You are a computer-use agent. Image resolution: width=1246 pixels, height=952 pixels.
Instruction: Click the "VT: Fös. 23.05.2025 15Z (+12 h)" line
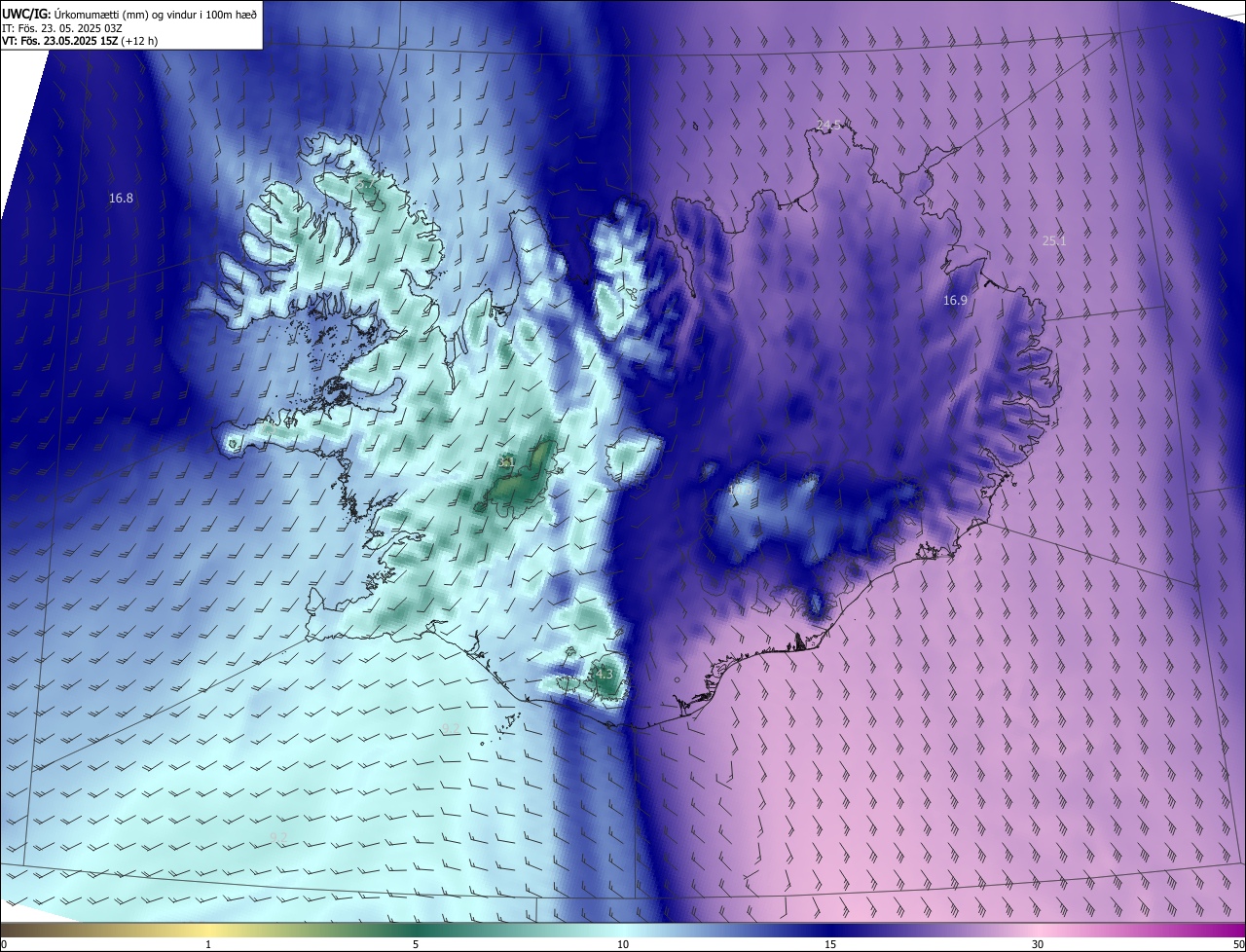click(x=80, y=41)
